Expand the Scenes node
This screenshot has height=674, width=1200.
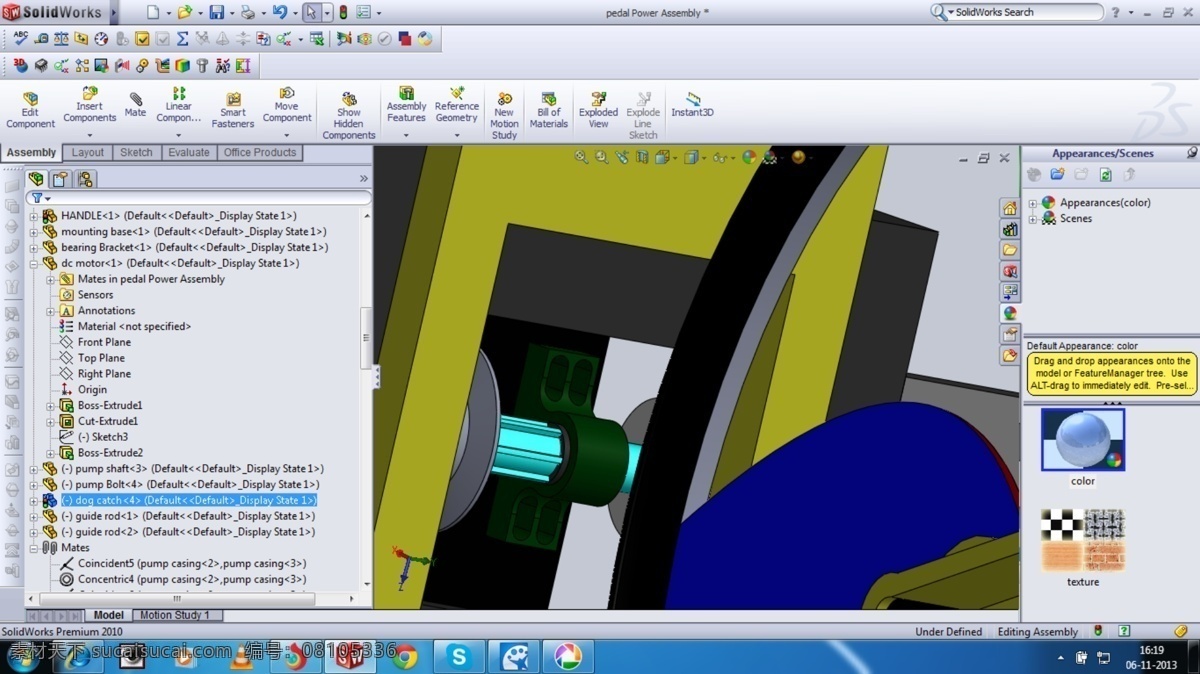[1033, 219]
